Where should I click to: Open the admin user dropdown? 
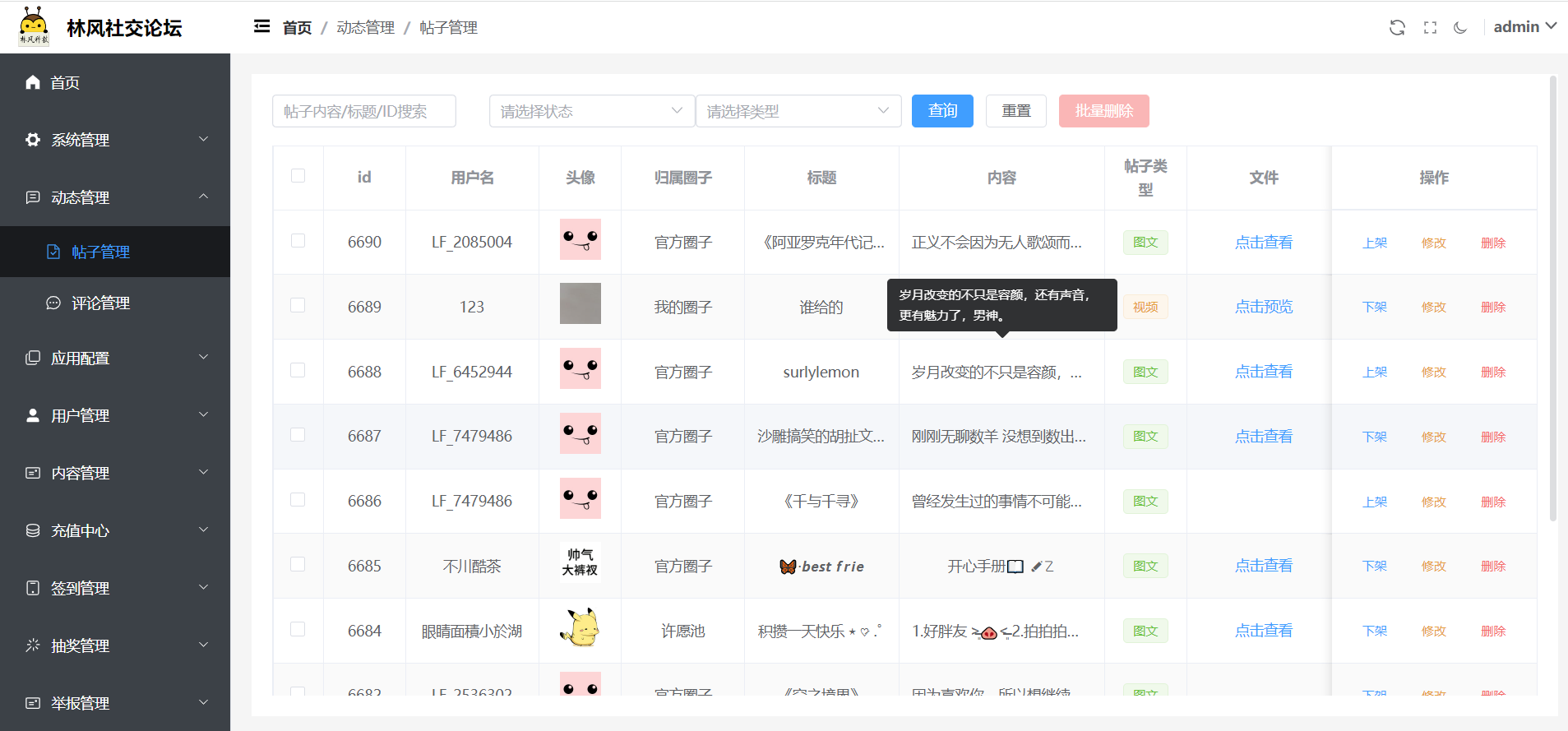[1524, 26]
